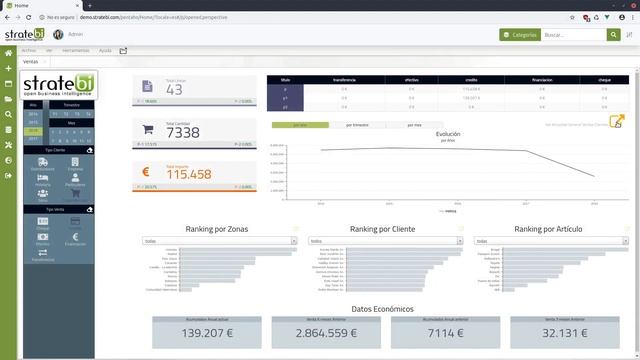Open Home from the green sidebar

pyautogui.click(x=8, y=53)
